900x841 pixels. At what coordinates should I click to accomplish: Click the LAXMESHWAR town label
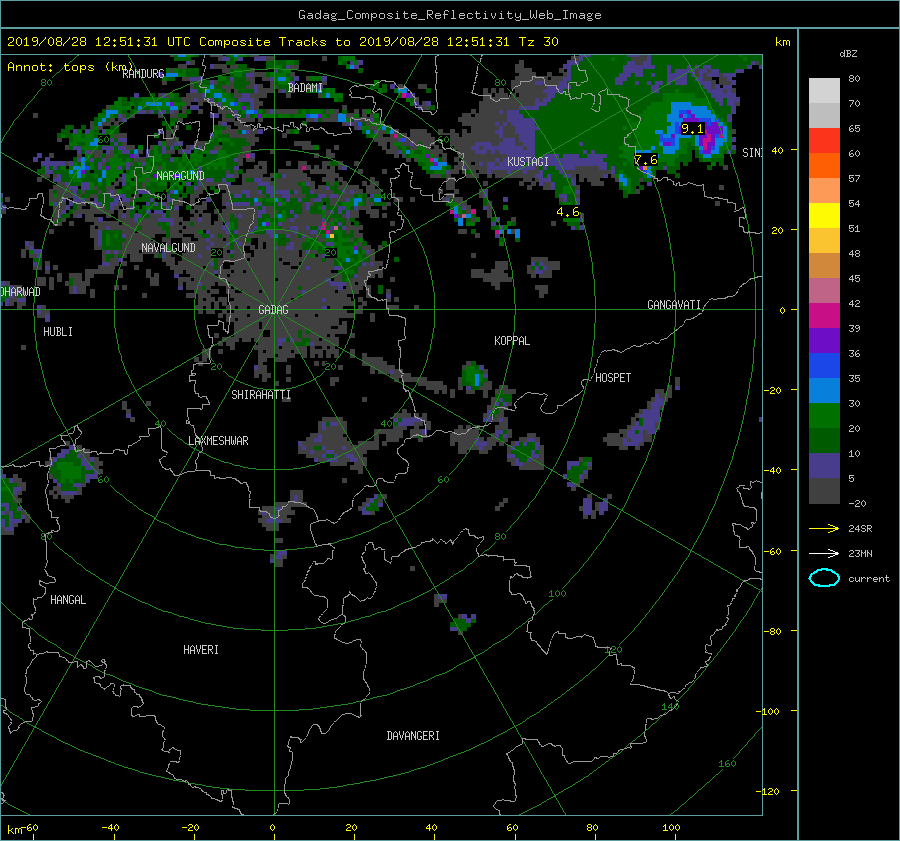pos(218,441)
